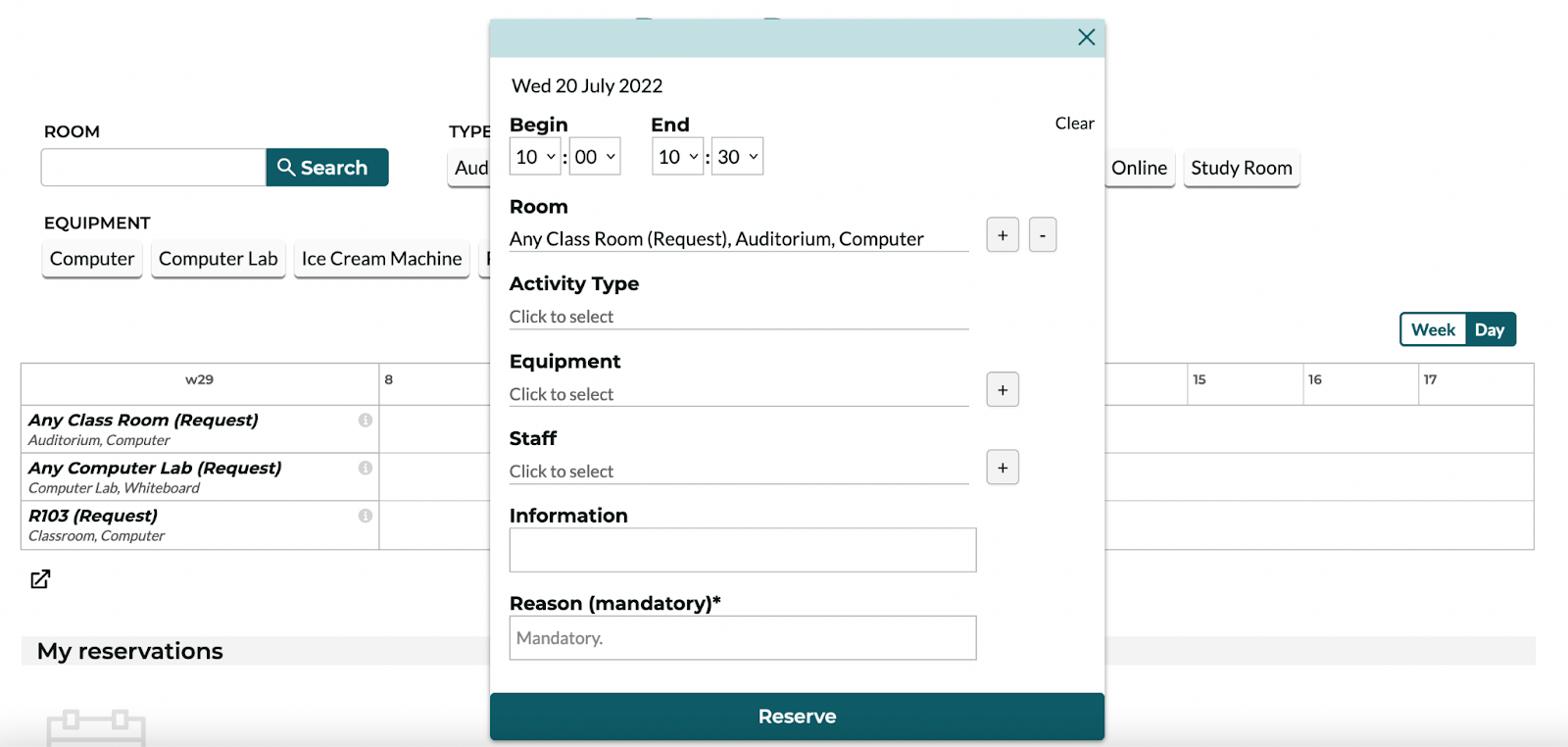Click the w29 week label
1568x747 pixels.
coord(200,379)
